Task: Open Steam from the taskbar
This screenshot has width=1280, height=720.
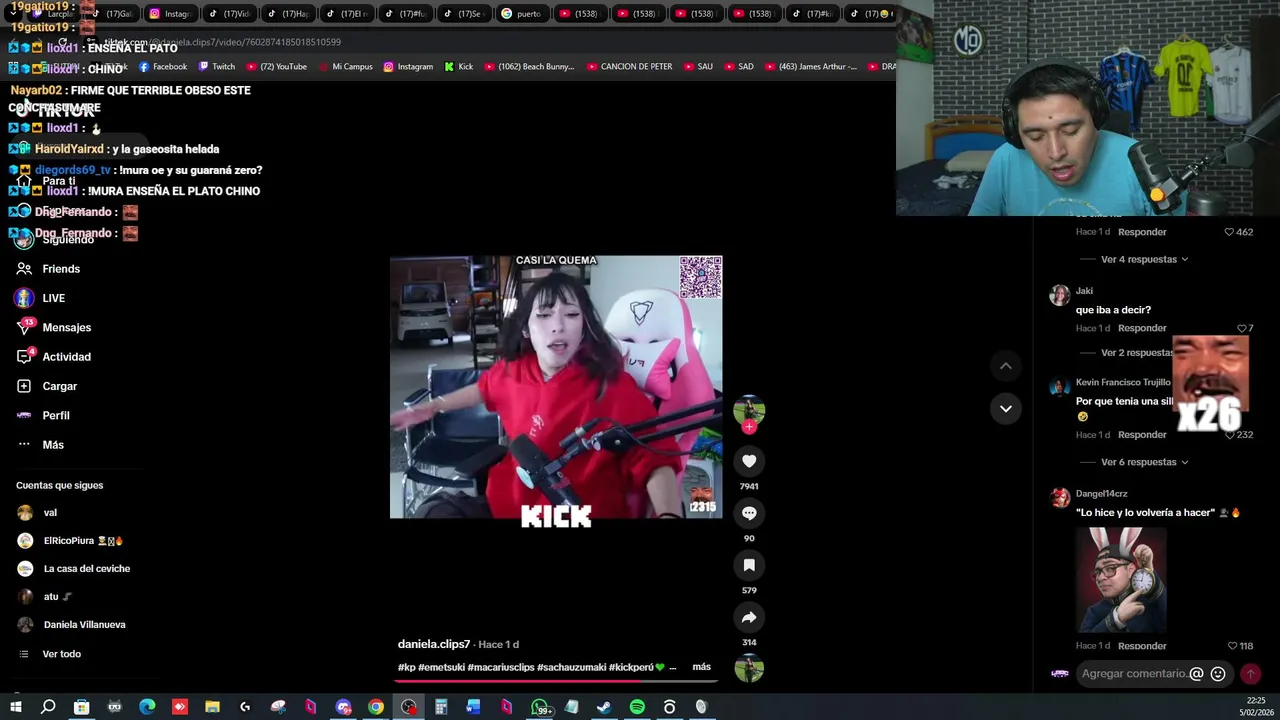Action: coord(604,707)
